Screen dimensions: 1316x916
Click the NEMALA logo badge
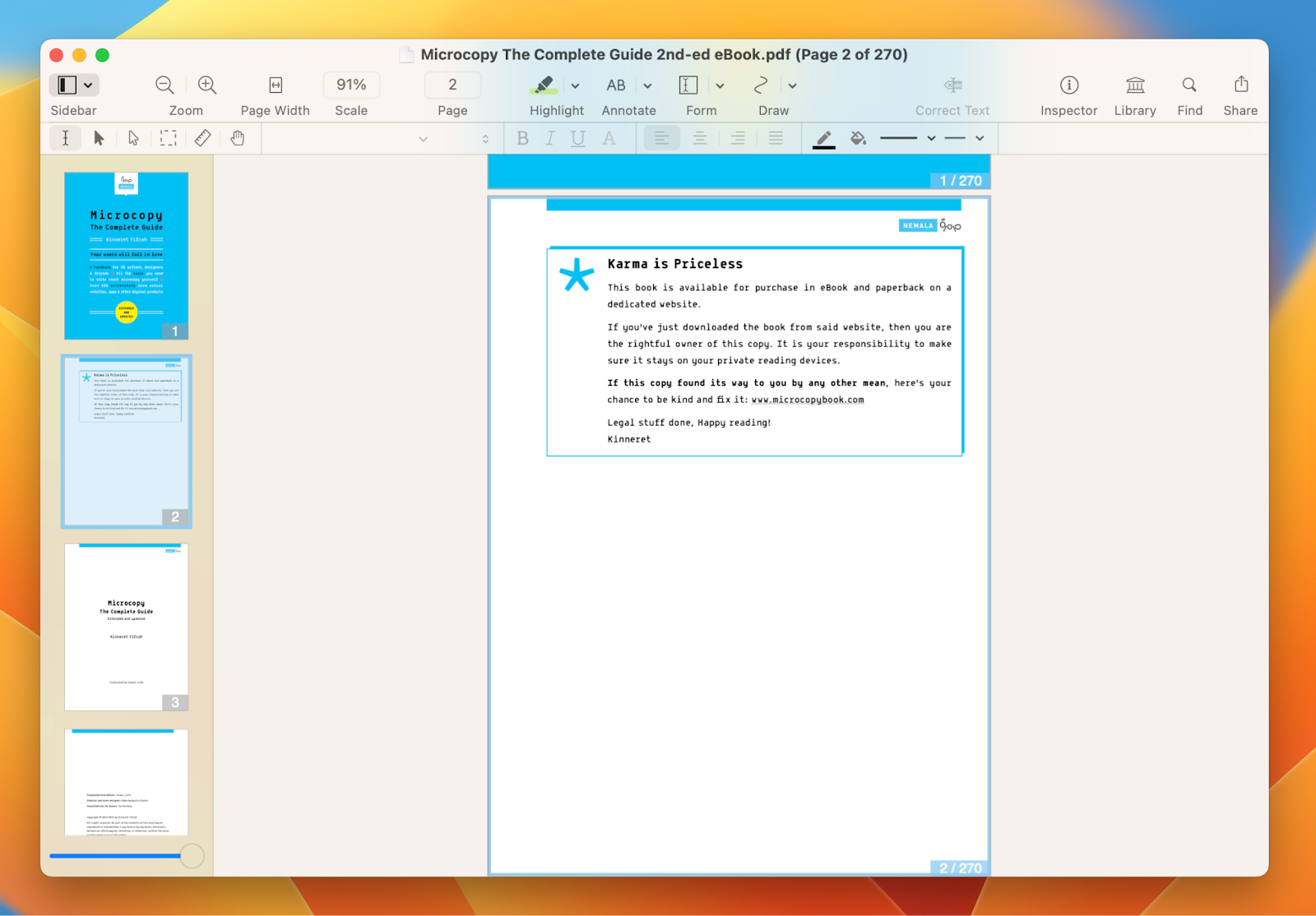click(918, 225)
